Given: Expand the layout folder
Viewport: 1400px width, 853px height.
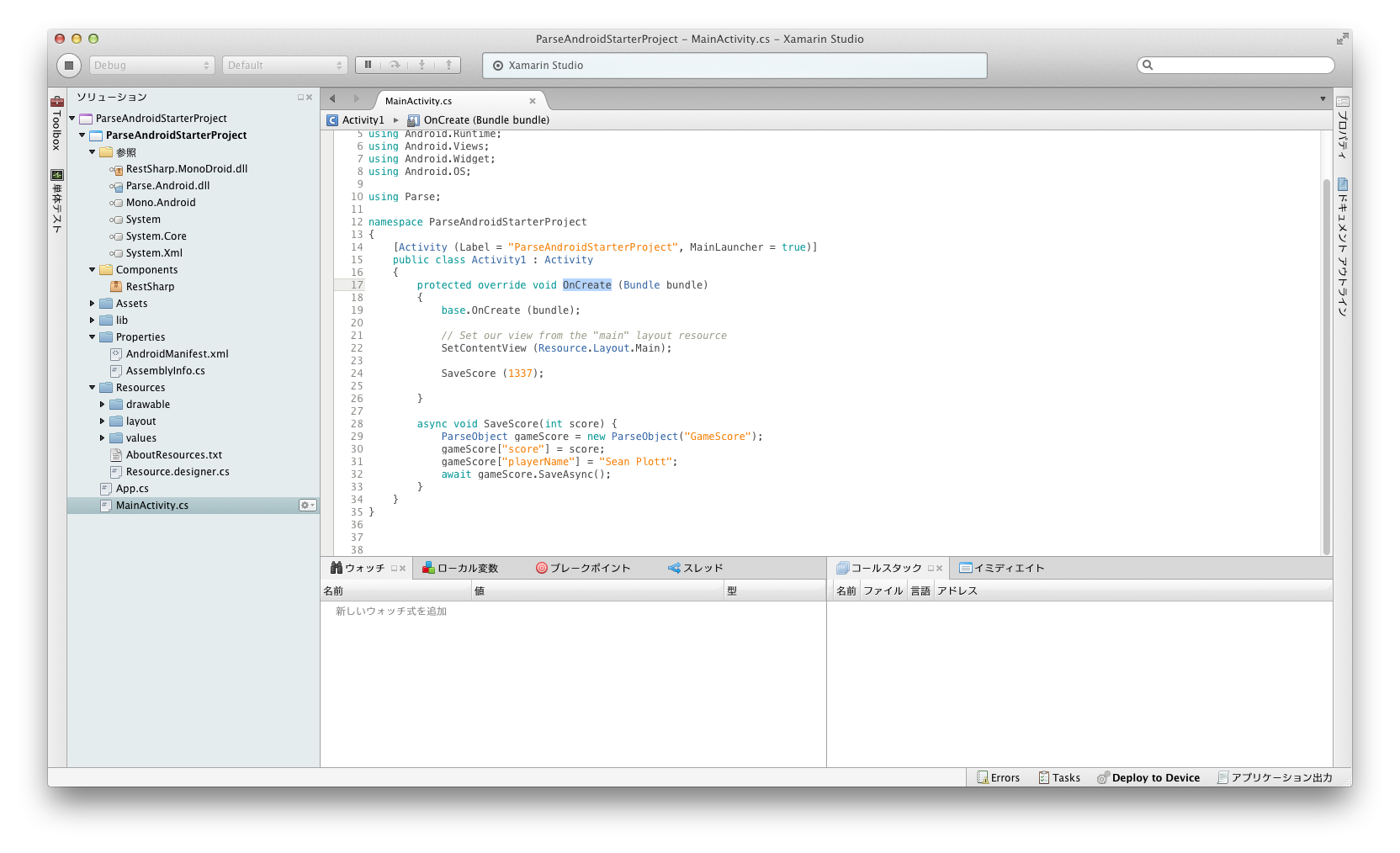Looking at the screenshot, I should tap(103, 421).
